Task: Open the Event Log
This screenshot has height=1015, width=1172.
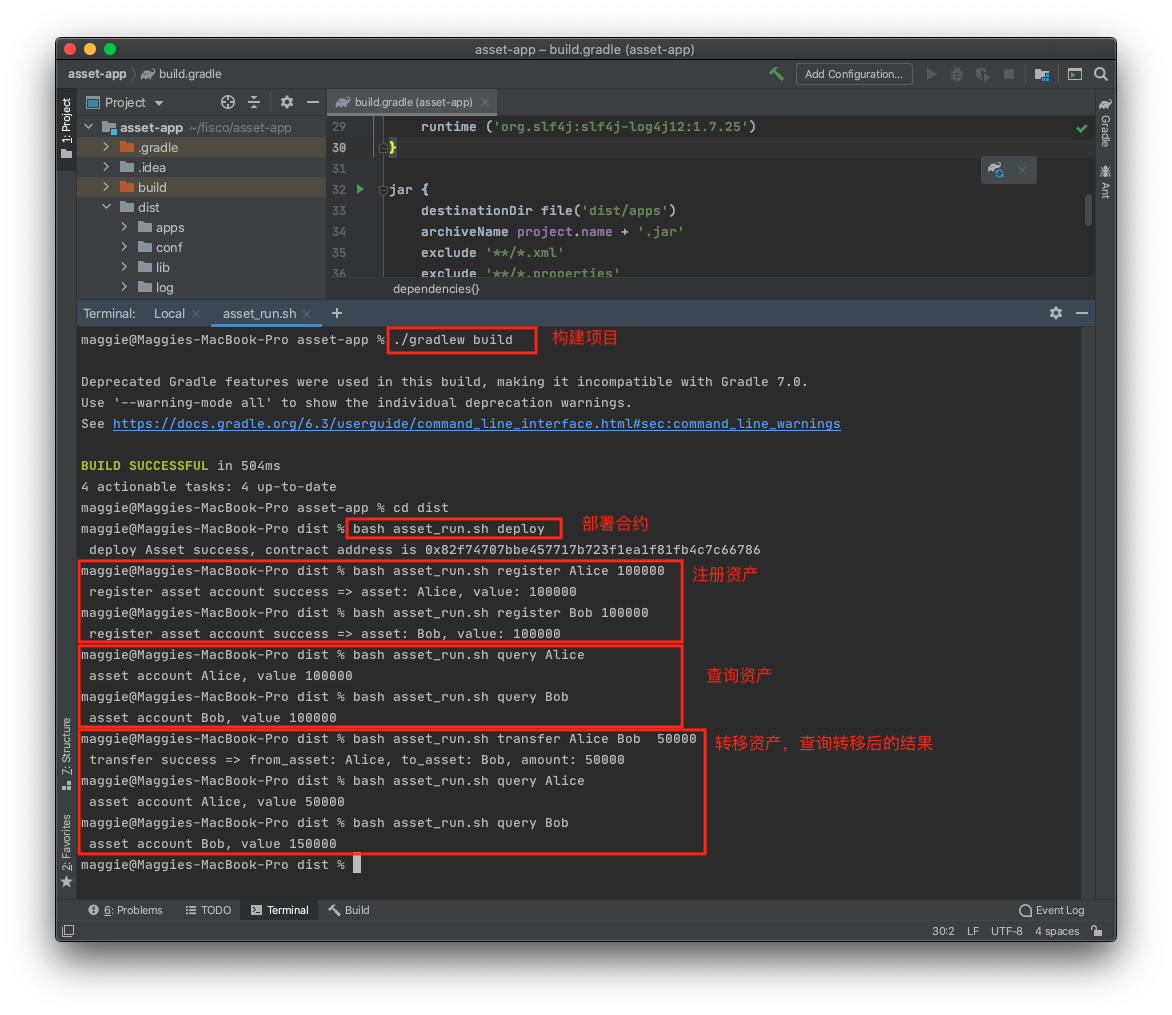Action: 1052,910
